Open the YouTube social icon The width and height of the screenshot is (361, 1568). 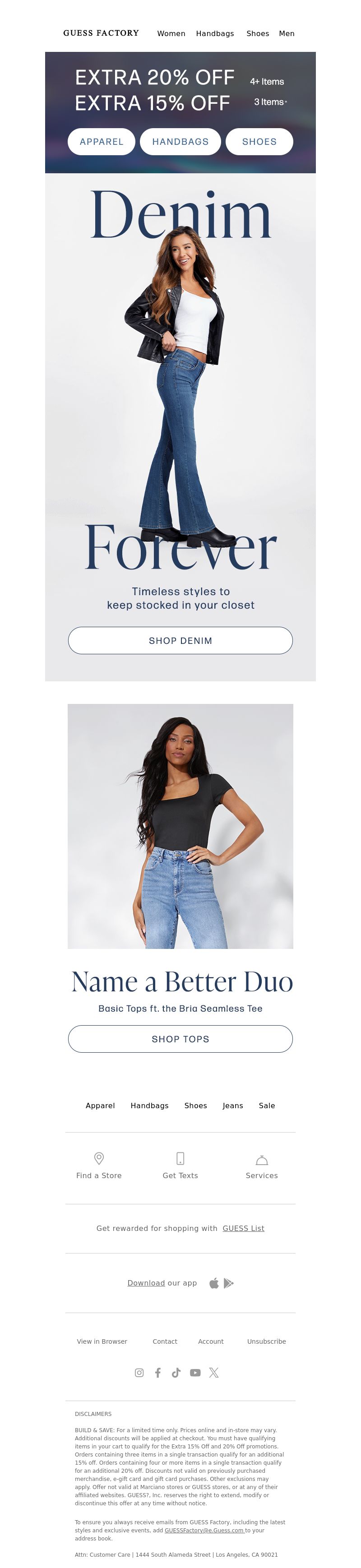tap(195, 1373)
